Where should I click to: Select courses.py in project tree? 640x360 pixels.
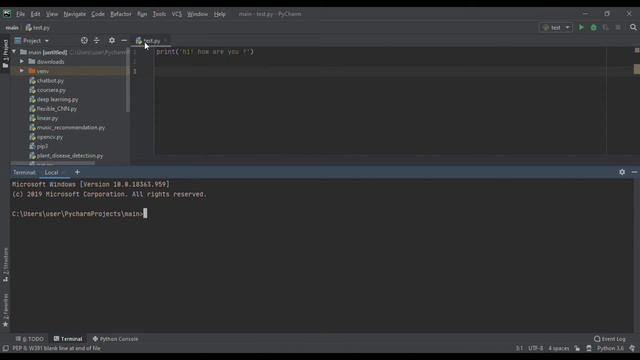pyautogui.click(x=51, y=90)
